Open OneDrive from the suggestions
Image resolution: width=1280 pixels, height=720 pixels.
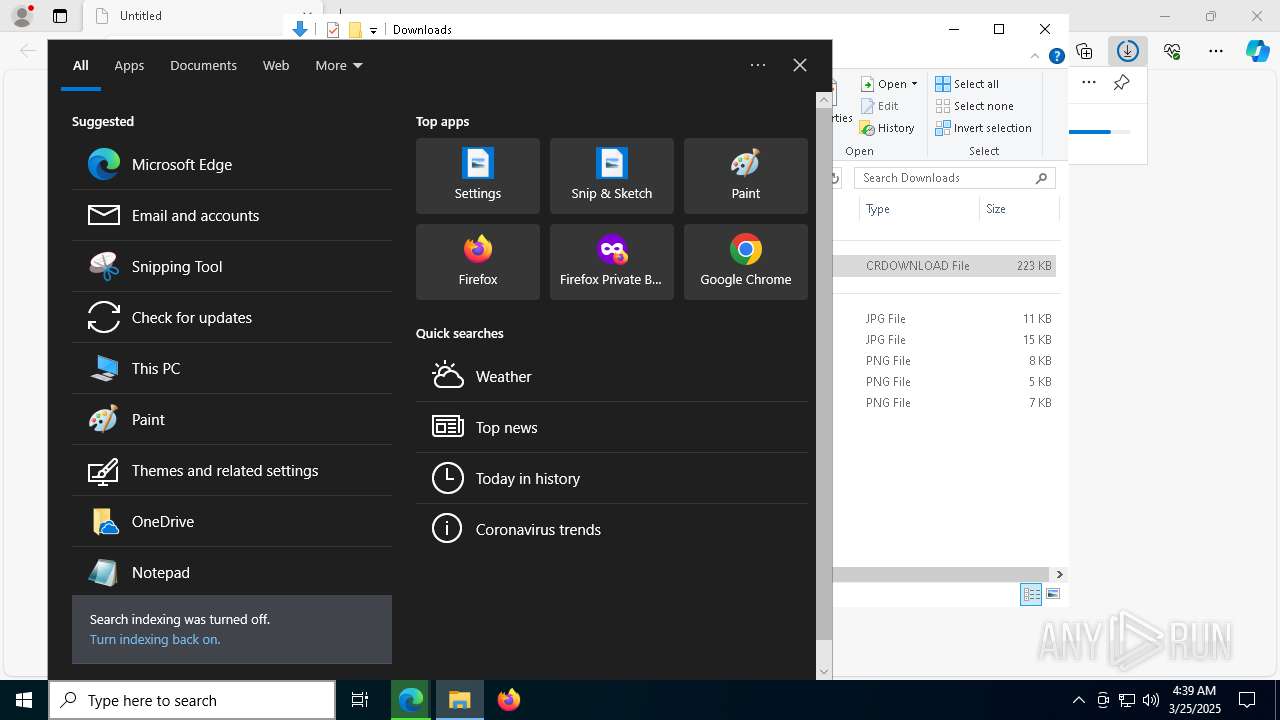(x=232, y=521)
